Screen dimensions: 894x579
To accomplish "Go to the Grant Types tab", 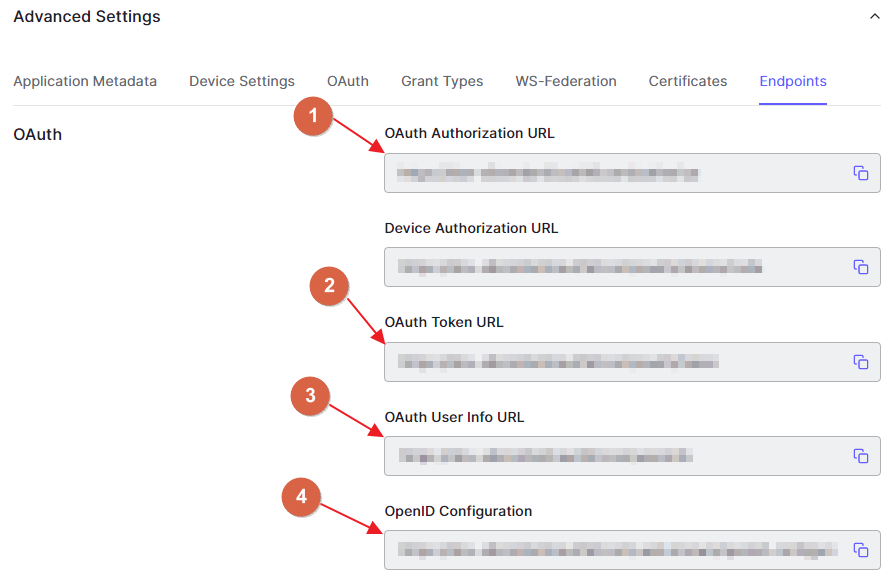I will 442,81.
